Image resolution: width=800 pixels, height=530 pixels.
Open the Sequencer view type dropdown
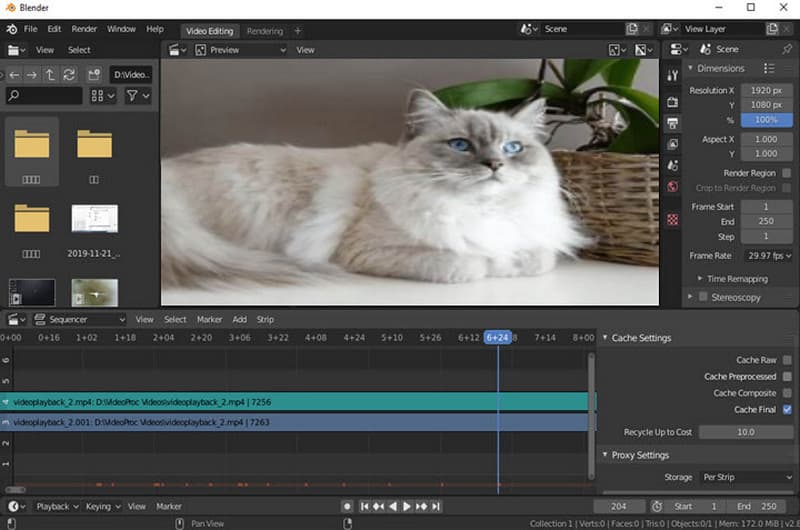pyautogui.click(x=80, y=319)
